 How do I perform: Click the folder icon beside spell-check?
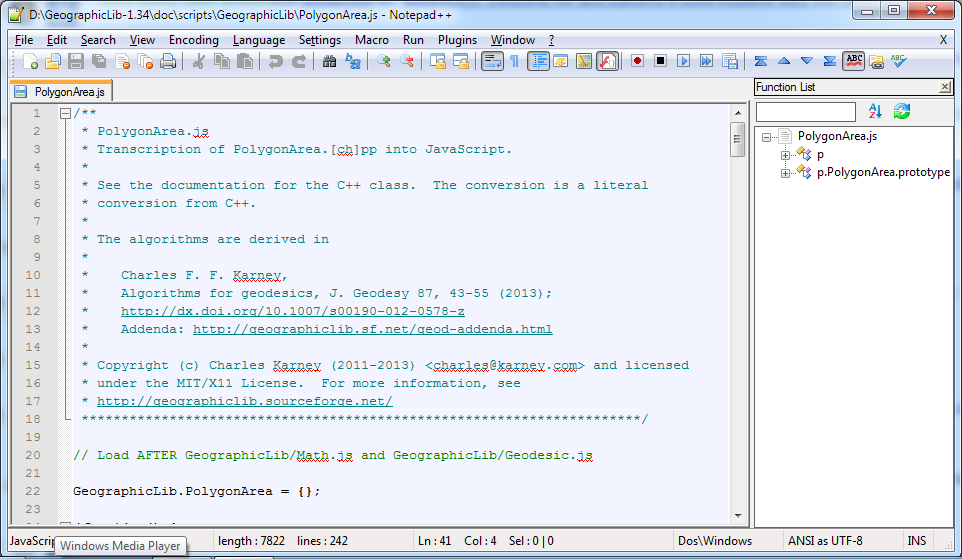876,61
